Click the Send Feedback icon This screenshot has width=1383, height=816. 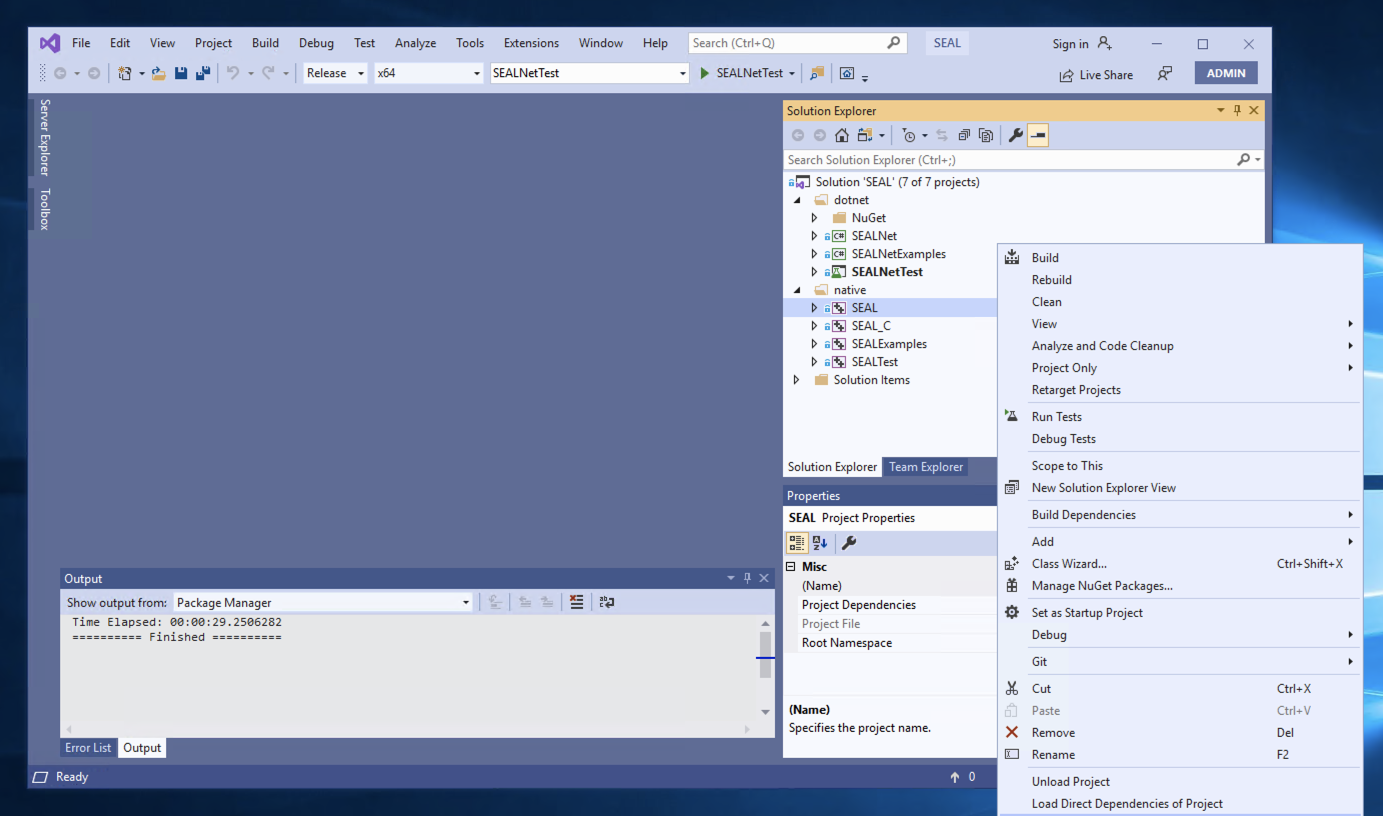pos(1164,74)
